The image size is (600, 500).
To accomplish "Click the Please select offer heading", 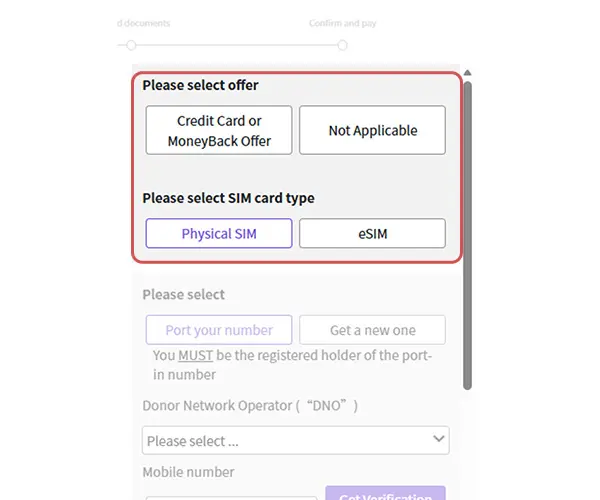I will click(x=201, y=85).
